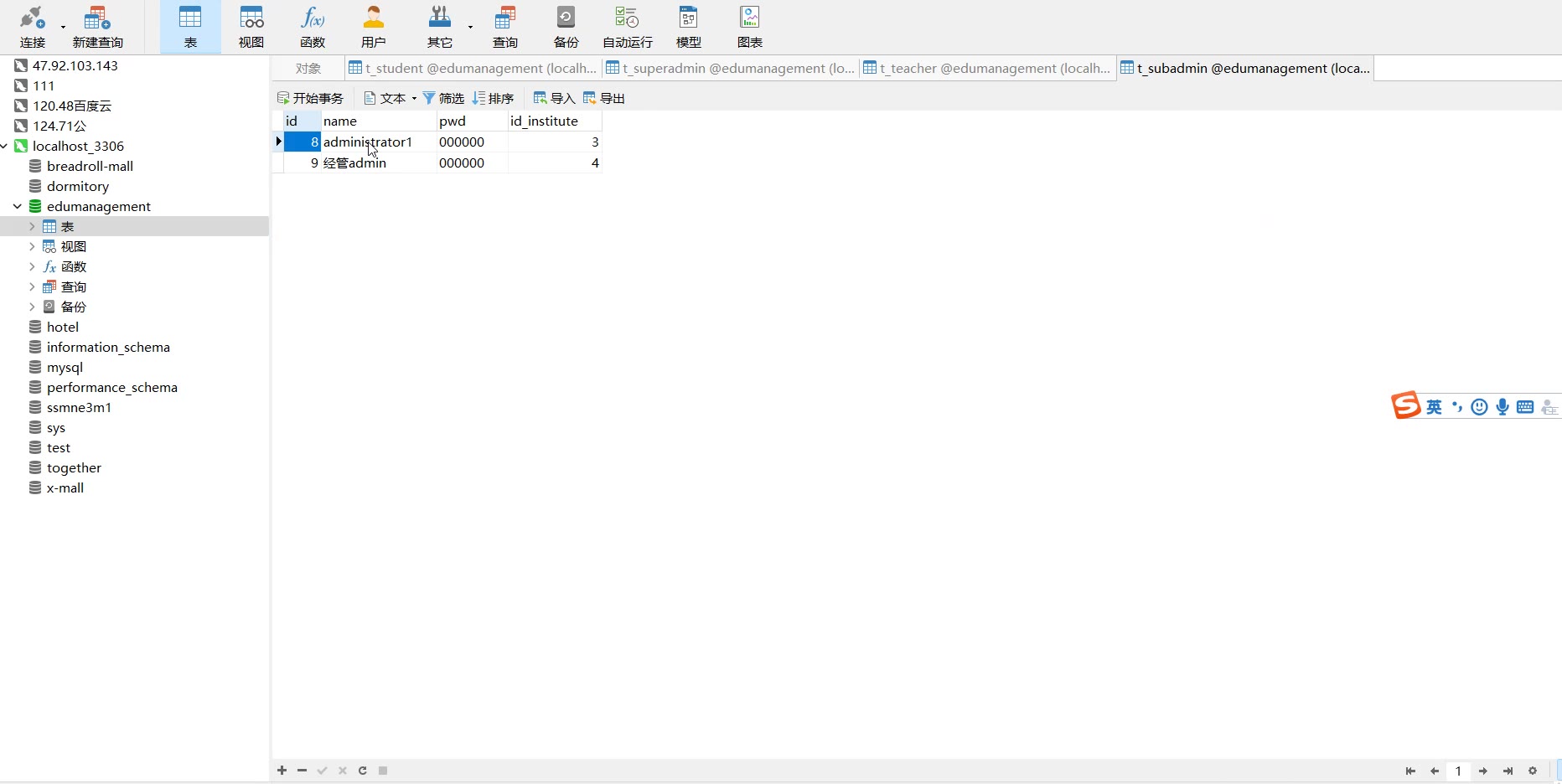Go to the next page arrow
Image resolution: width=1562 pixels, height=784 pixels.
tap(1483, 771)
